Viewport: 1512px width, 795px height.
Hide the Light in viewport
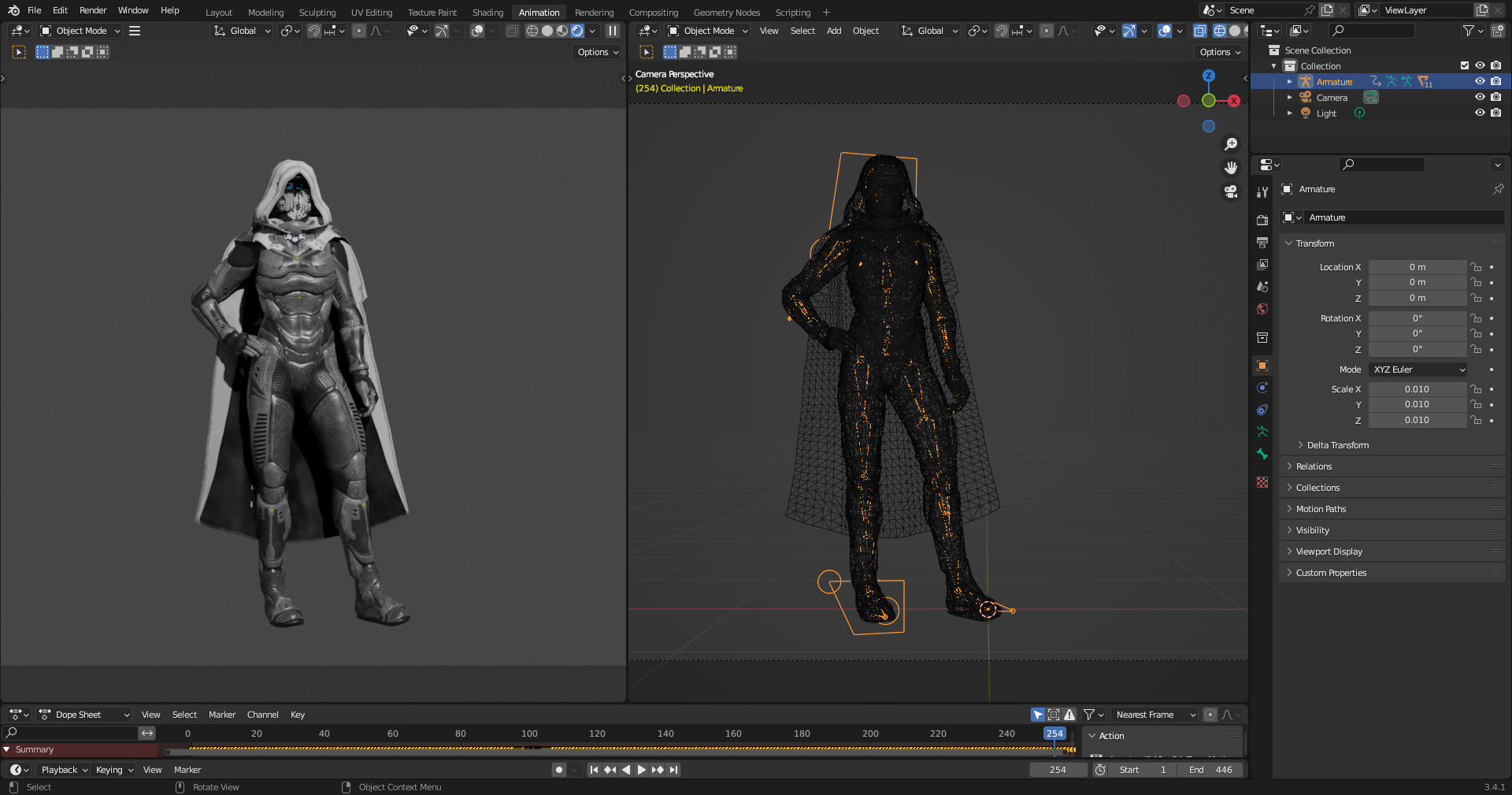(1480, 113)
